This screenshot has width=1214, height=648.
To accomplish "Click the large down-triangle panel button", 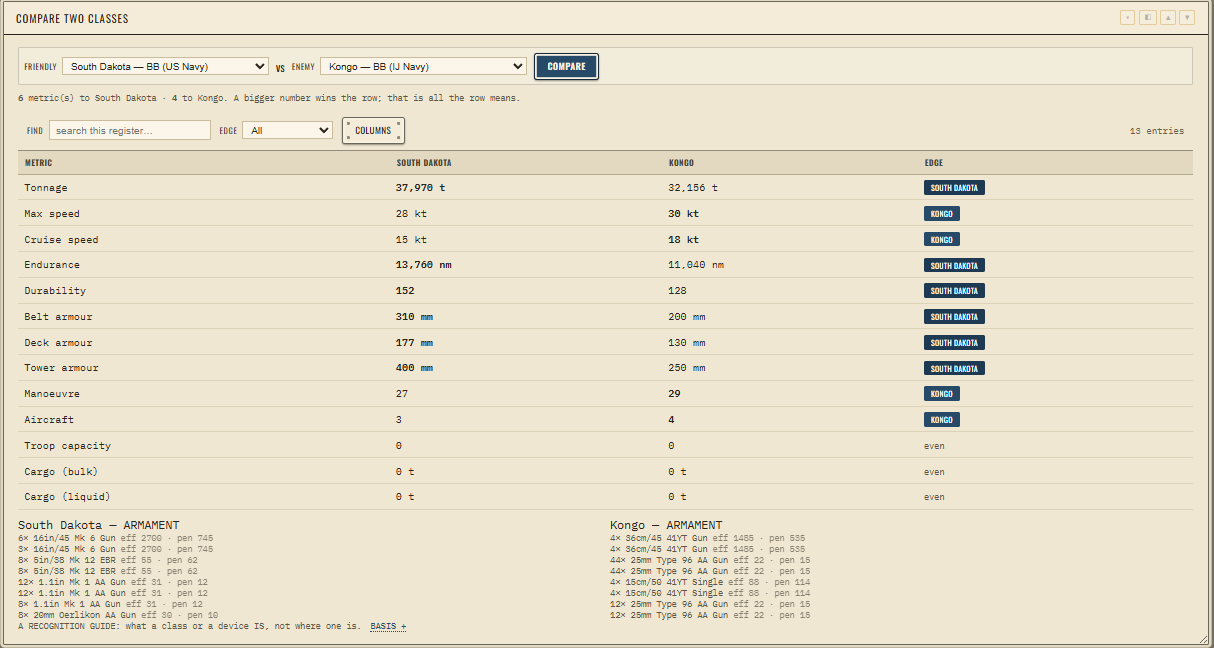I will [x=1187, y=17].
